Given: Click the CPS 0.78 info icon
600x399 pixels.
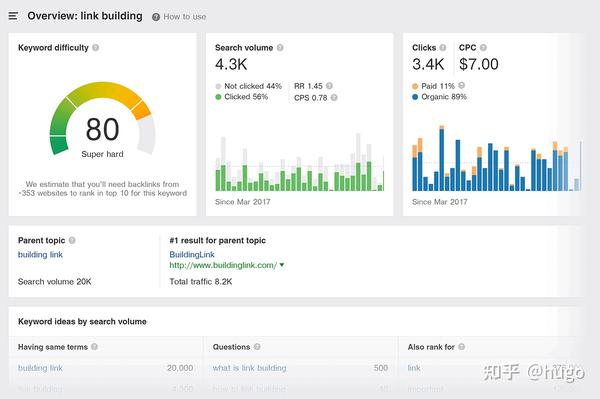Looking at the screenshot, I should click(x=334, y=98).
